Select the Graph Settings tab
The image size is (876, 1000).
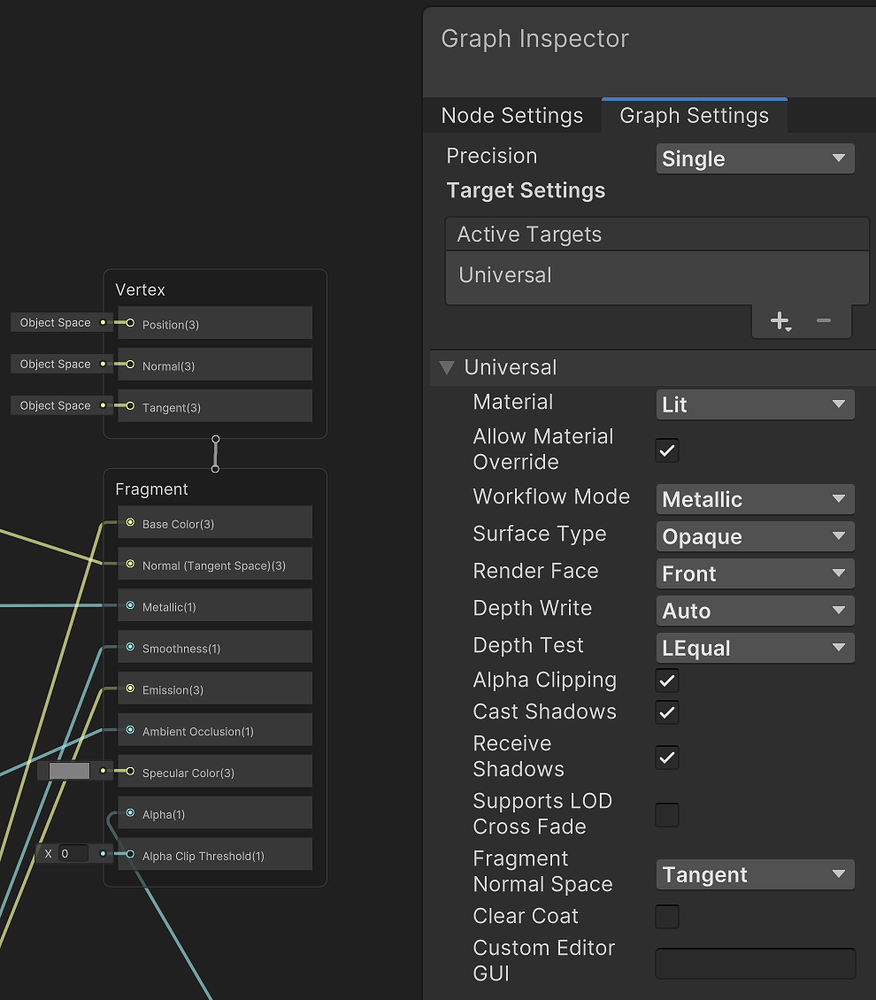(694, 115)
